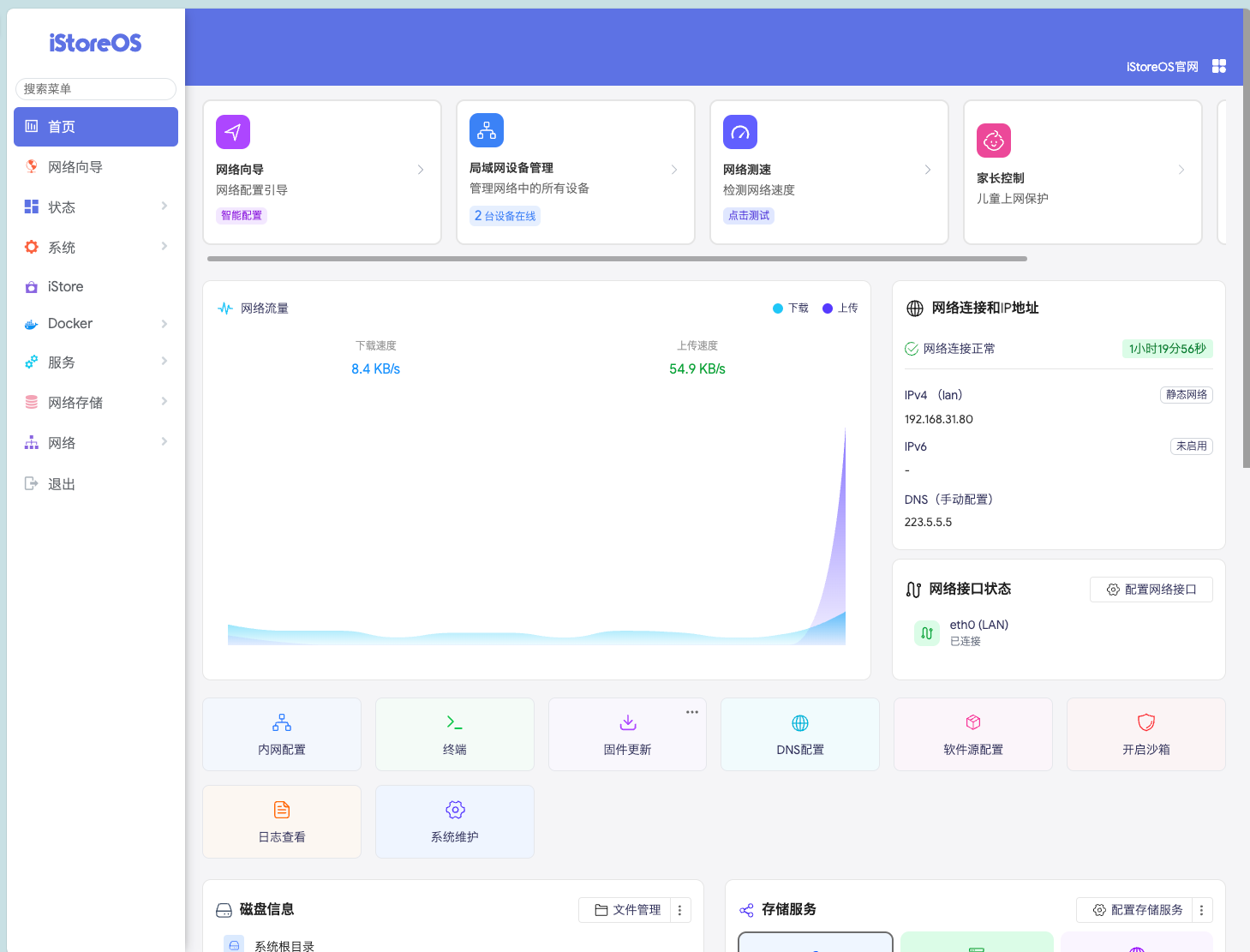Open the 内网配置 network icon

click(x=281, y=723)
